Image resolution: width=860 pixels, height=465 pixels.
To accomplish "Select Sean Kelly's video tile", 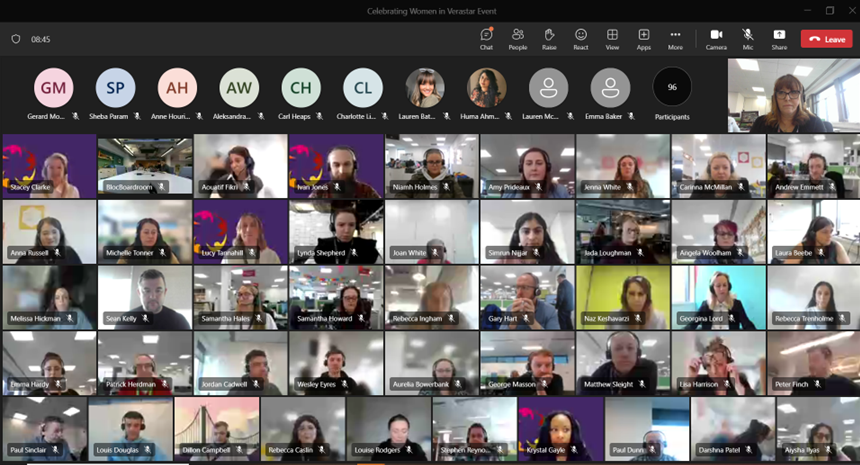I will pyautogui.click(x=145, y=298).
